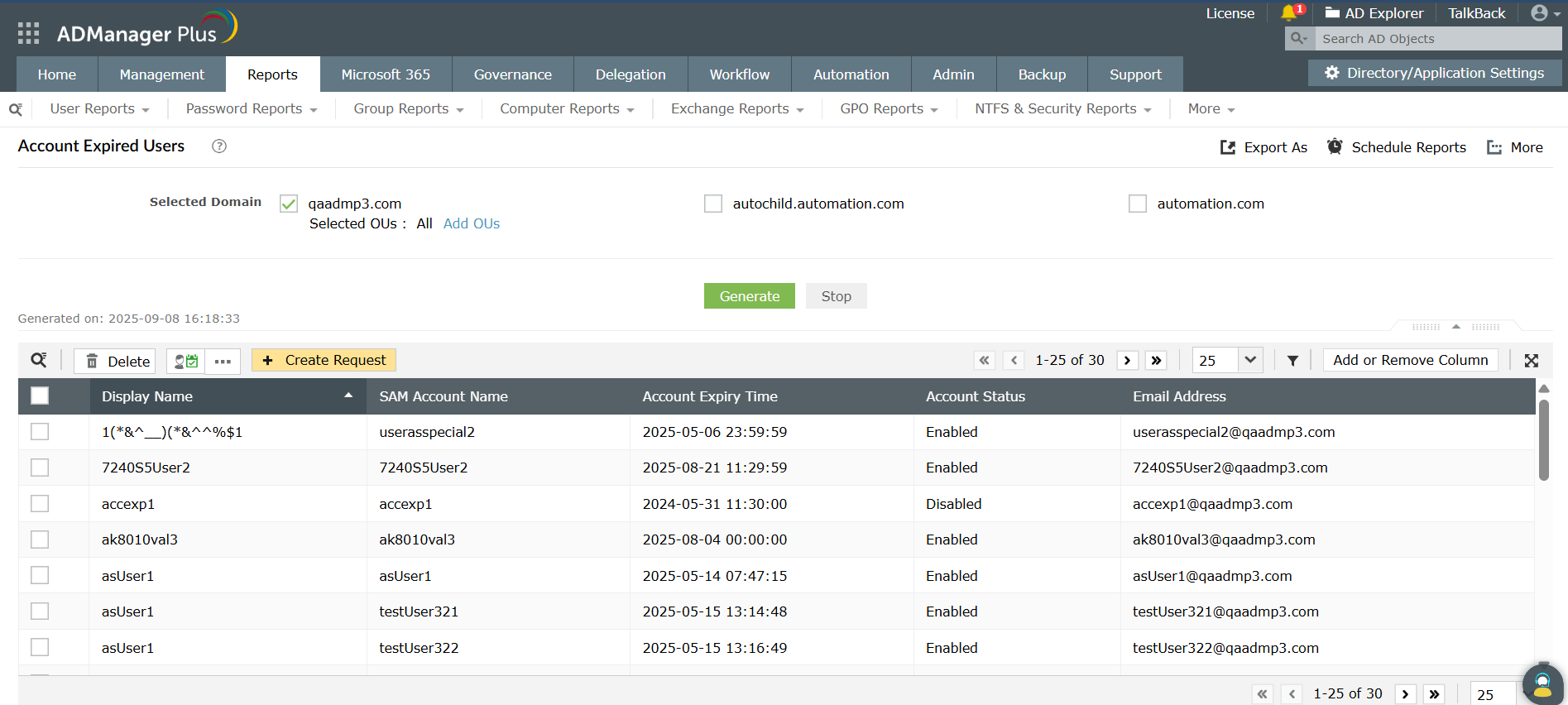Click the Stop button
Viewport: 1568px width, 705px height.
click(837, 296)
